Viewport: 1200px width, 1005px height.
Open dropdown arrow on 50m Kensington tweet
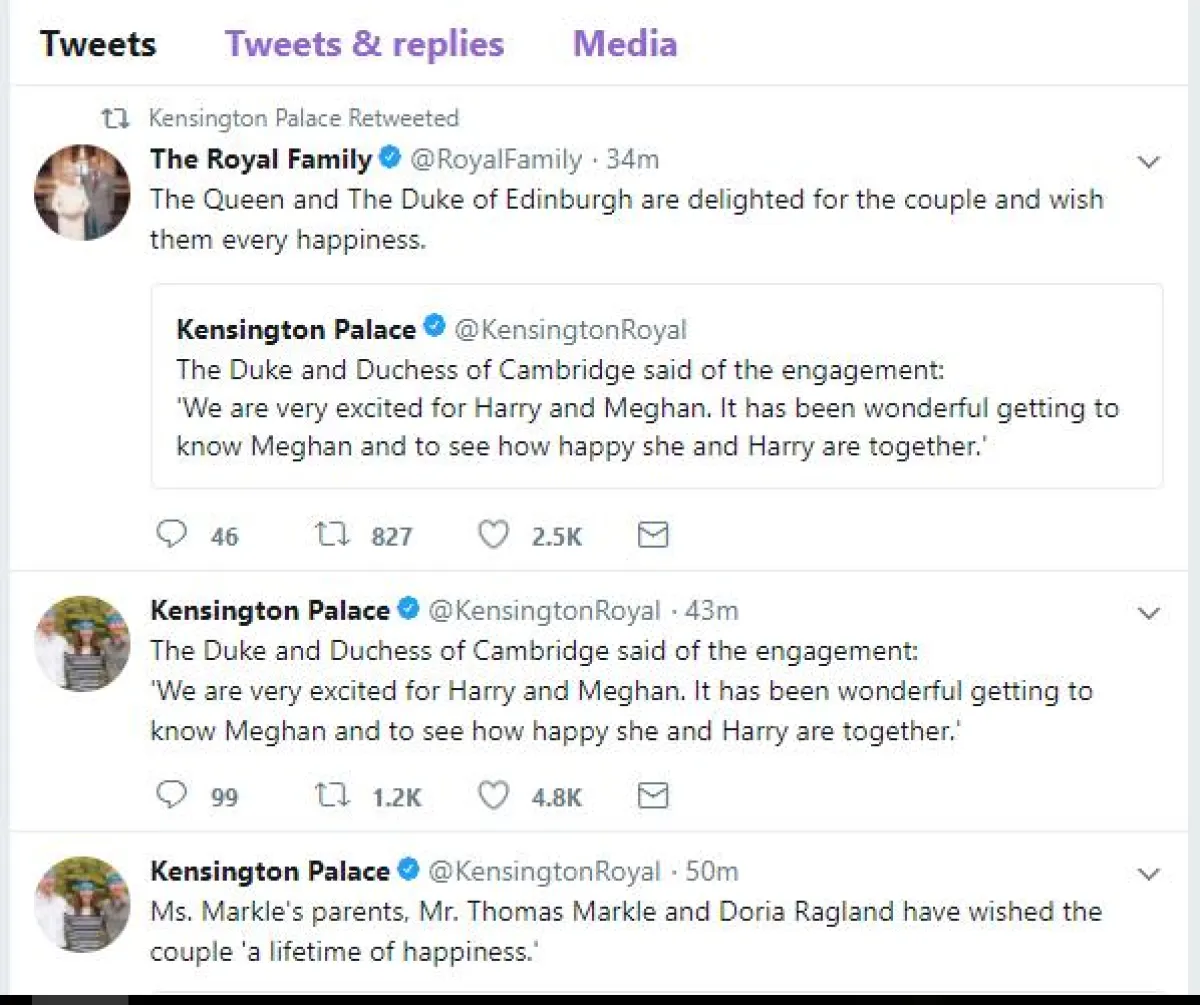click(1150, 874)
